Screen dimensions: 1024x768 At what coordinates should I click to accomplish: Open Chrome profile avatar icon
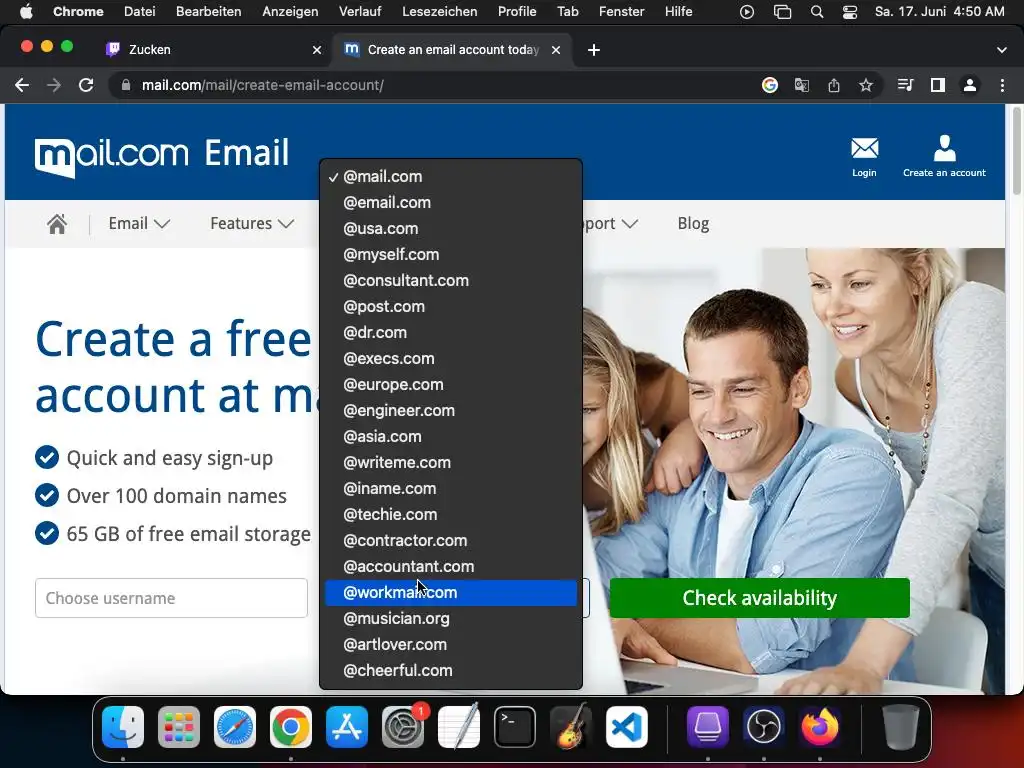click(970, 85)
